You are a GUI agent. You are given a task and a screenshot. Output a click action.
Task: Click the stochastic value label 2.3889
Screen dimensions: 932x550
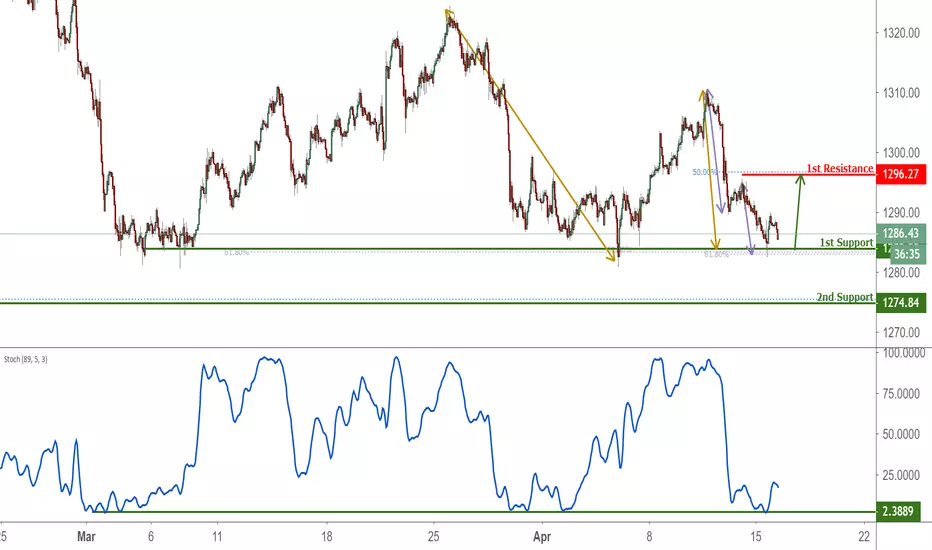(898, 511)
